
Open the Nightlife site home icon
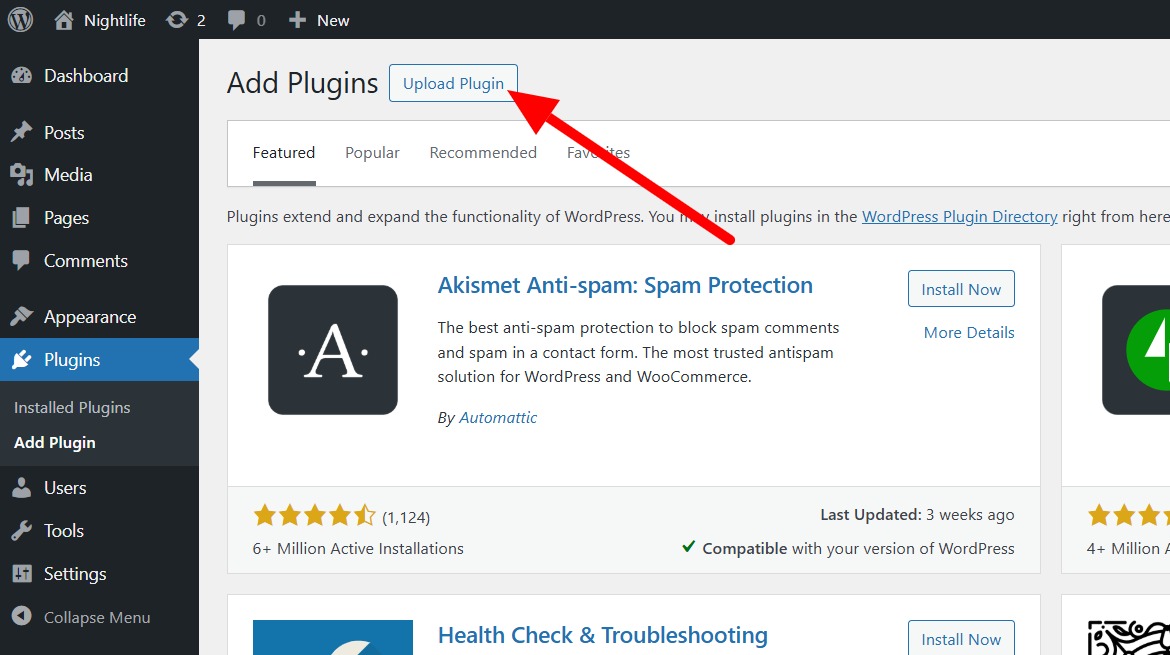click(64, 20)
